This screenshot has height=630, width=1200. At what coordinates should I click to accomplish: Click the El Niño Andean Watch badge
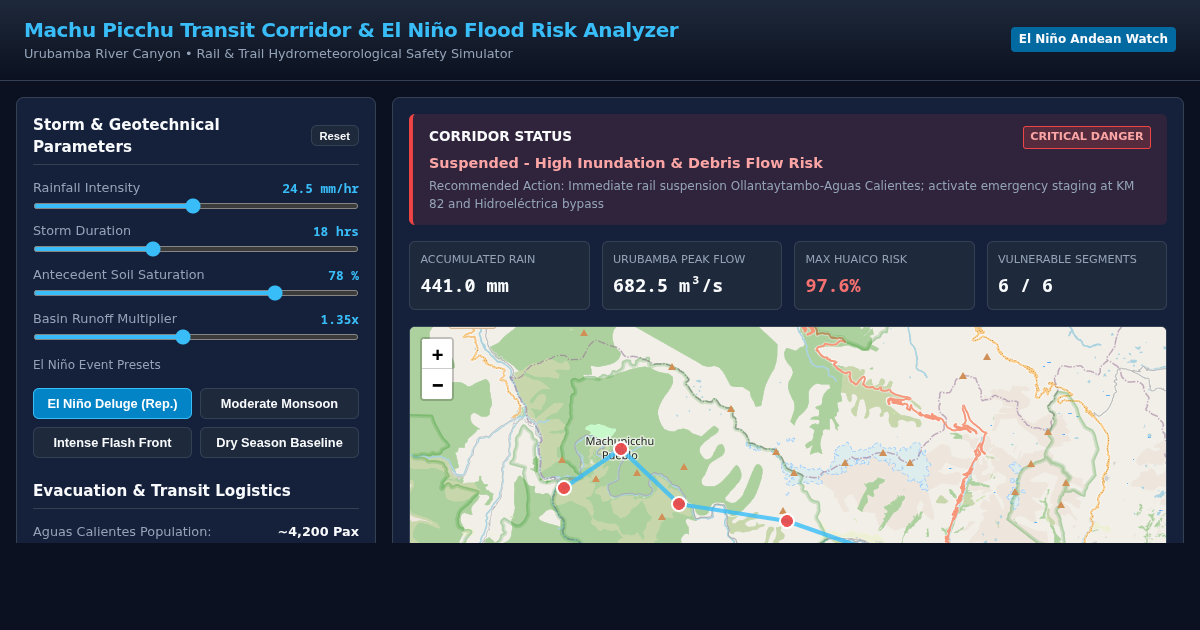click(1093, 39)
